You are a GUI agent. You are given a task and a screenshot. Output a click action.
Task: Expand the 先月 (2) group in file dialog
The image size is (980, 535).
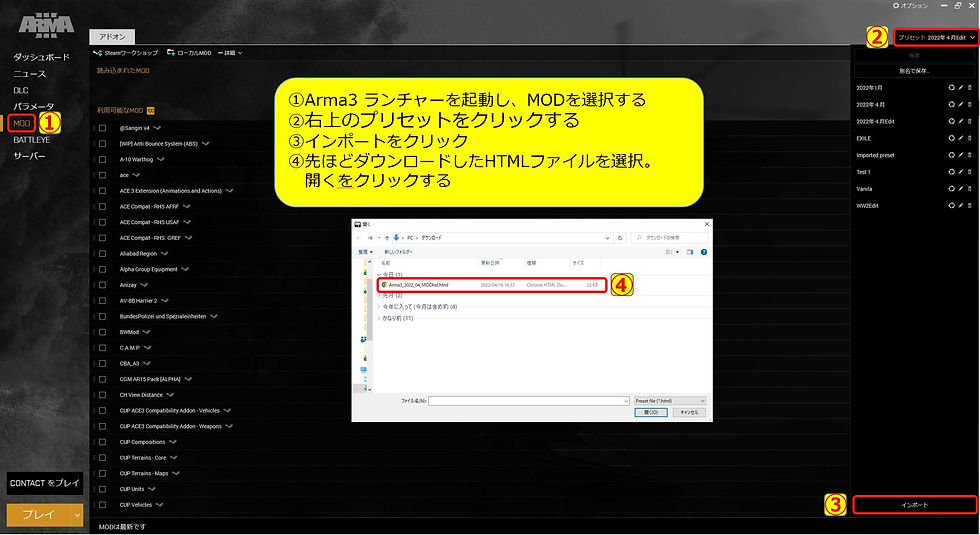379,296
